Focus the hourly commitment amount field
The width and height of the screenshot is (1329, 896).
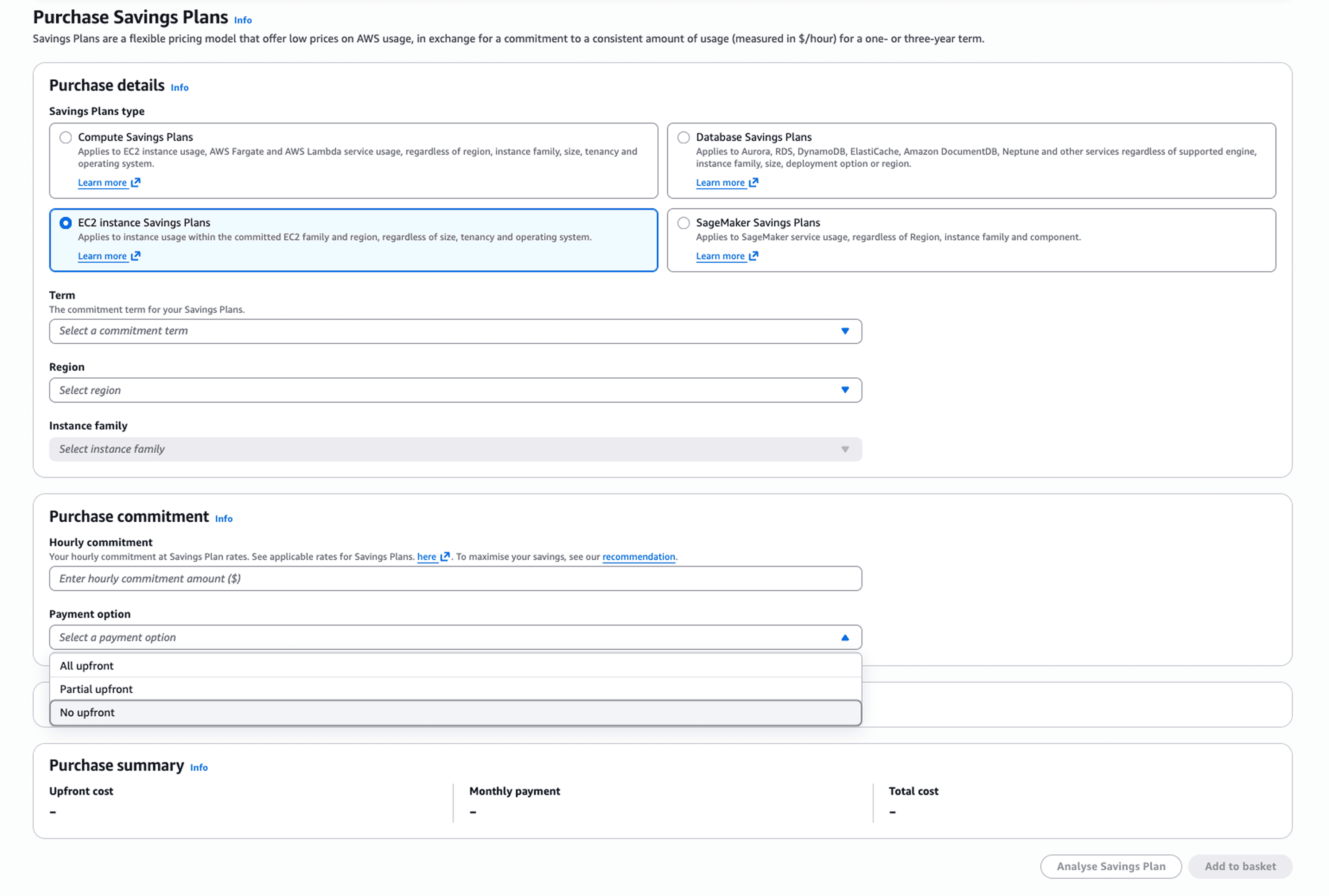[x=455, y=578]
